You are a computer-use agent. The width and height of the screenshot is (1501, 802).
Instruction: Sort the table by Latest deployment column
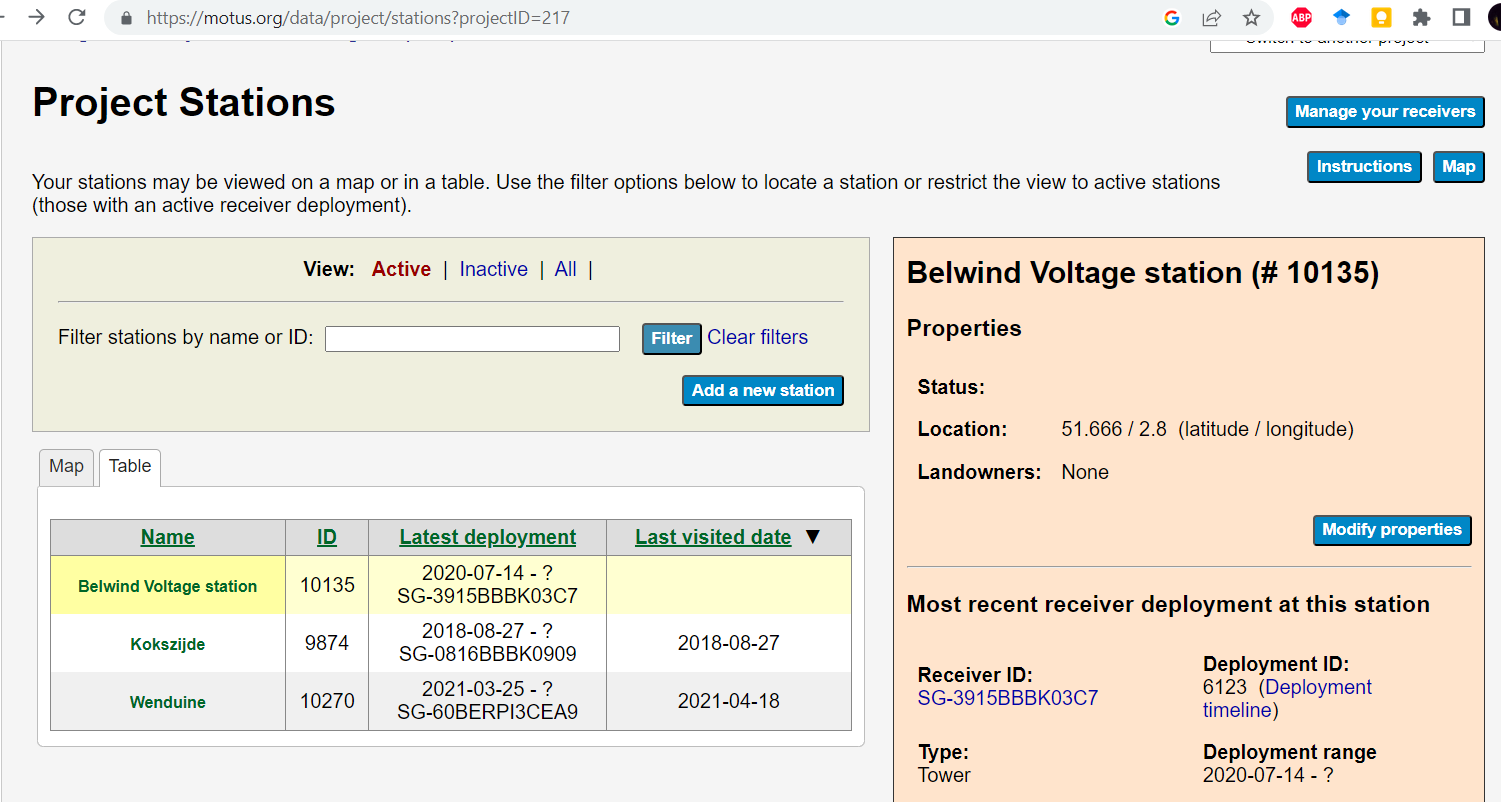coord(487,537)
